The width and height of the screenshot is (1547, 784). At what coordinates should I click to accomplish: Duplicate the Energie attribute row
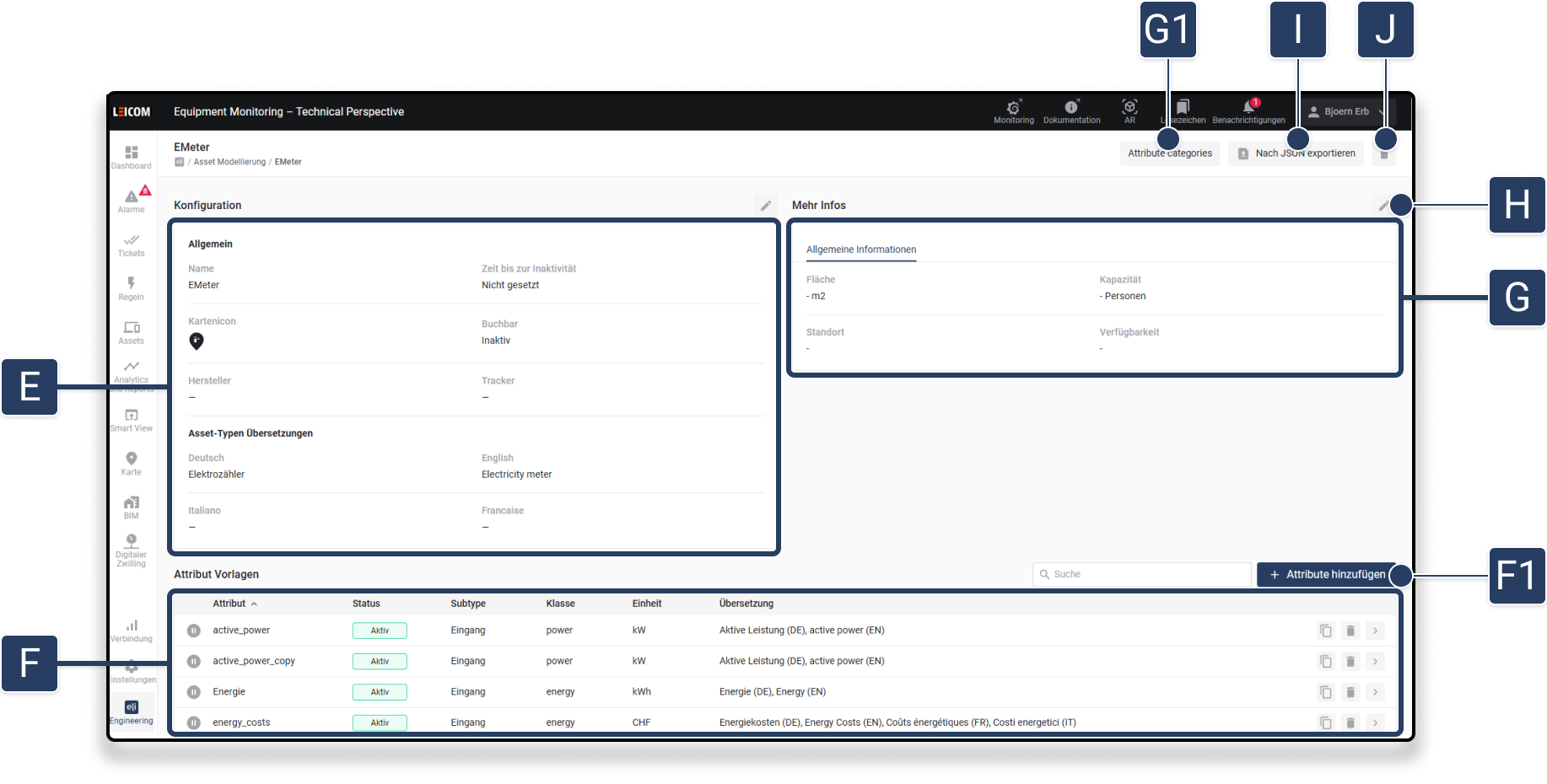coord(1325,692)
